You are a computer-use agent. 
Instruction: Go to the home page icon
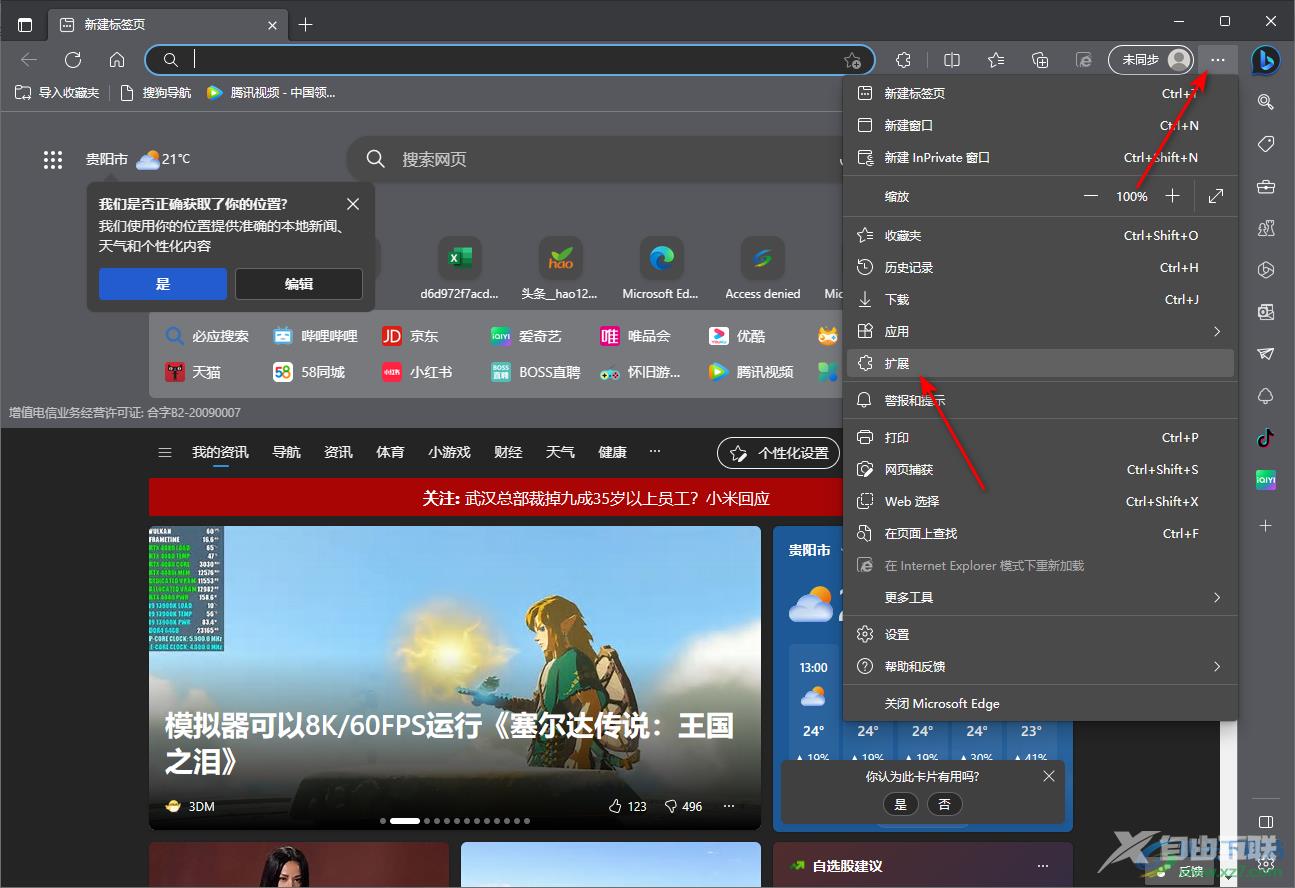tap(117, 60)
